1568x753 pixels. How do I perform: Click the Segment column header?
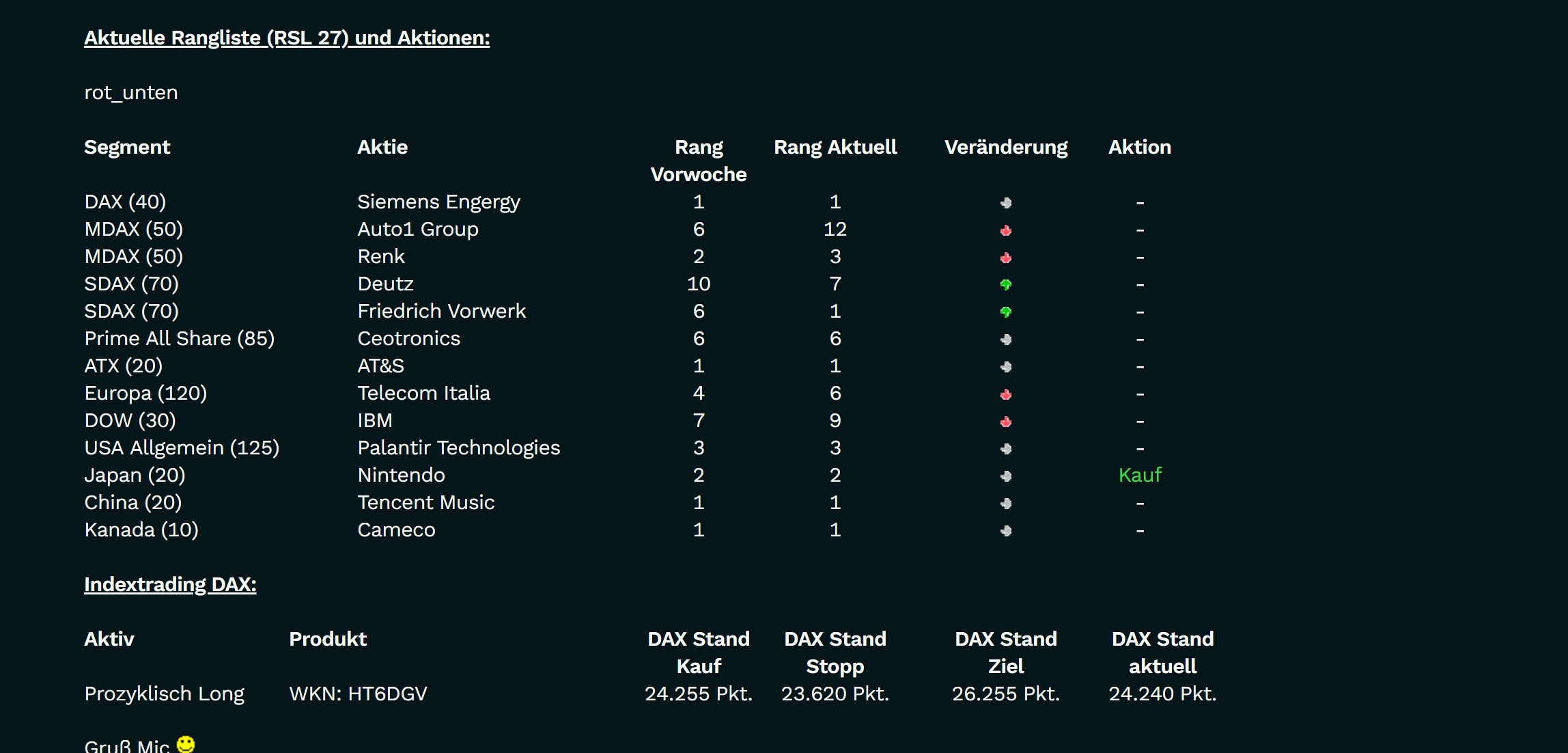(127, 148)
